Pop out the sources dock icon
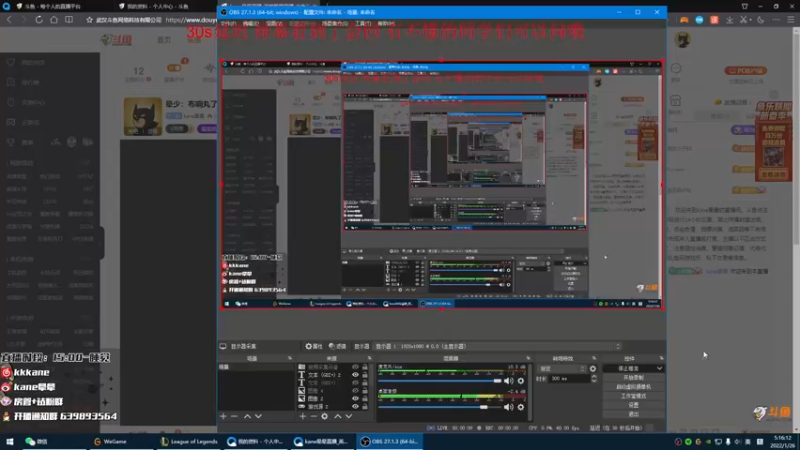Screen dimensions: 800x450 pos(369,358)
